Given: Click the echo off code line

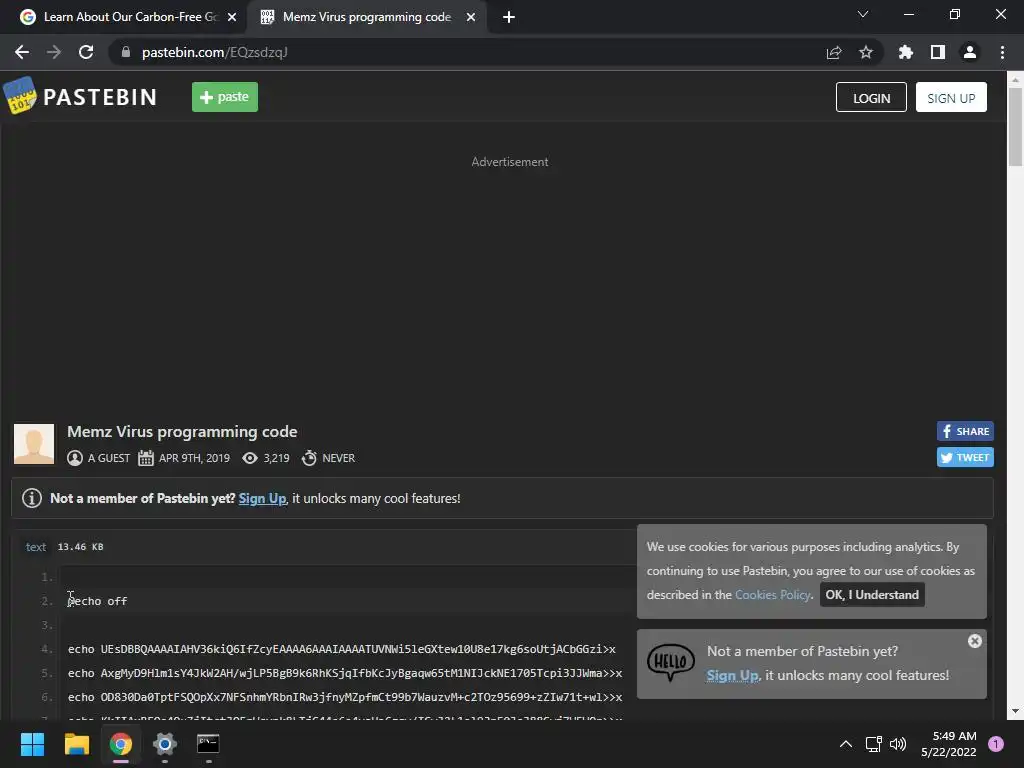Looking at the screenshot, I should tap(97, 601).
